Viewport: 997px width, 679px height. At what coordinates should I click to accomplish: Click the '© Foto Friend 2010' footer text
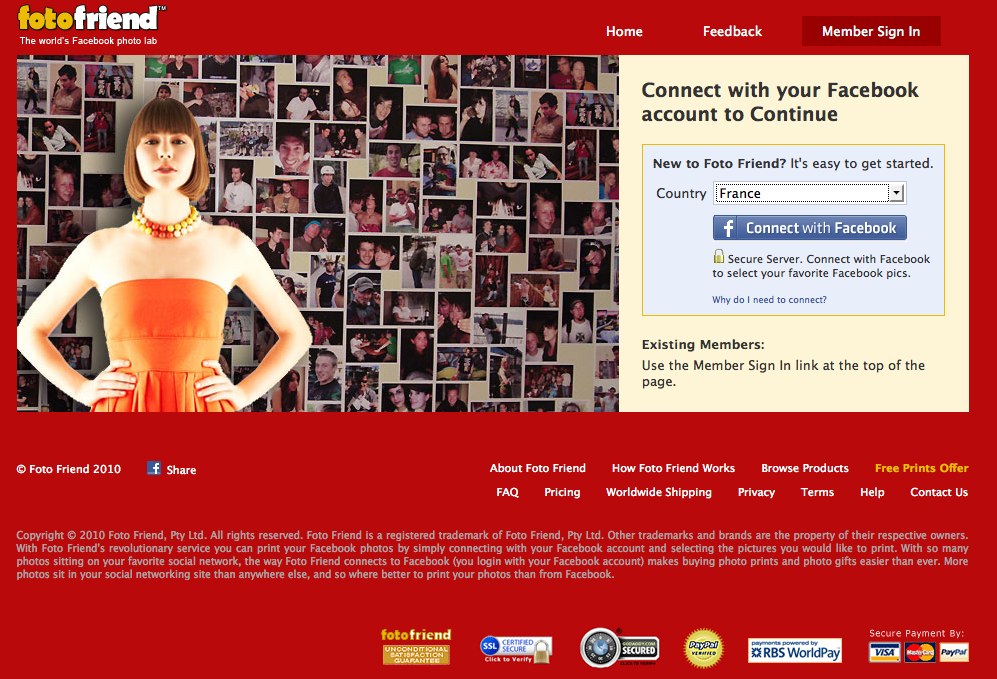69,469
